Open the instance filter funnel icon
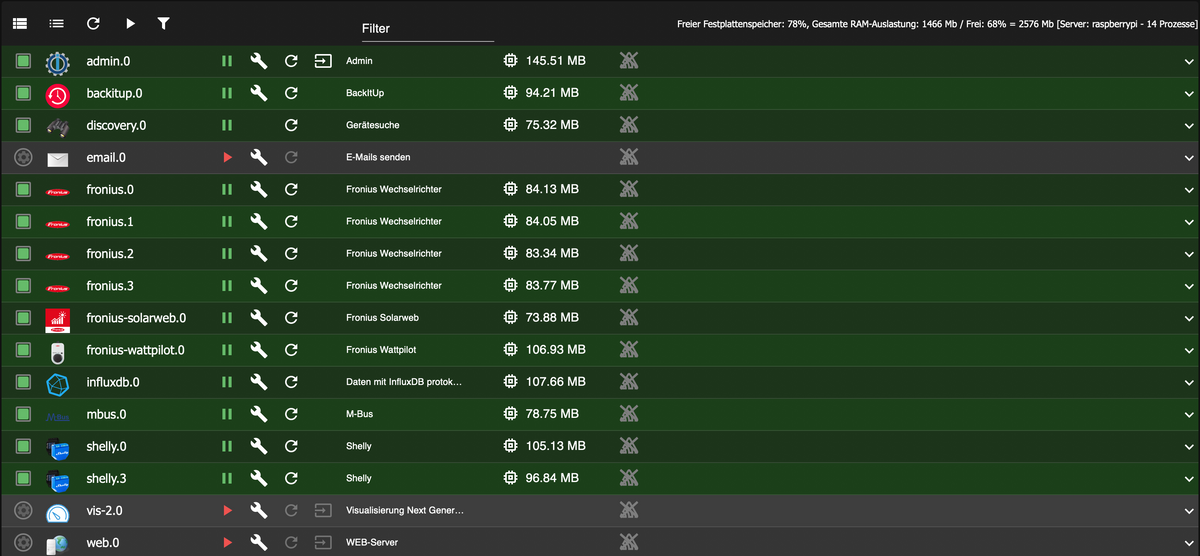Image resolution: width=1200 pixels, height=556 pixels. tap(163, 22)
